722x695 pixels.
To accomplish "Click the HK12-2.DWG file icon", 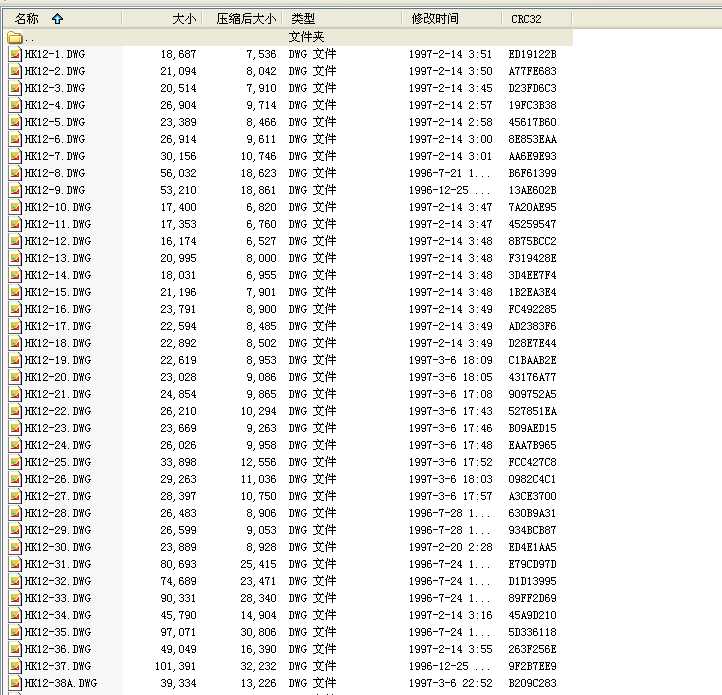I will coord(15,71).
